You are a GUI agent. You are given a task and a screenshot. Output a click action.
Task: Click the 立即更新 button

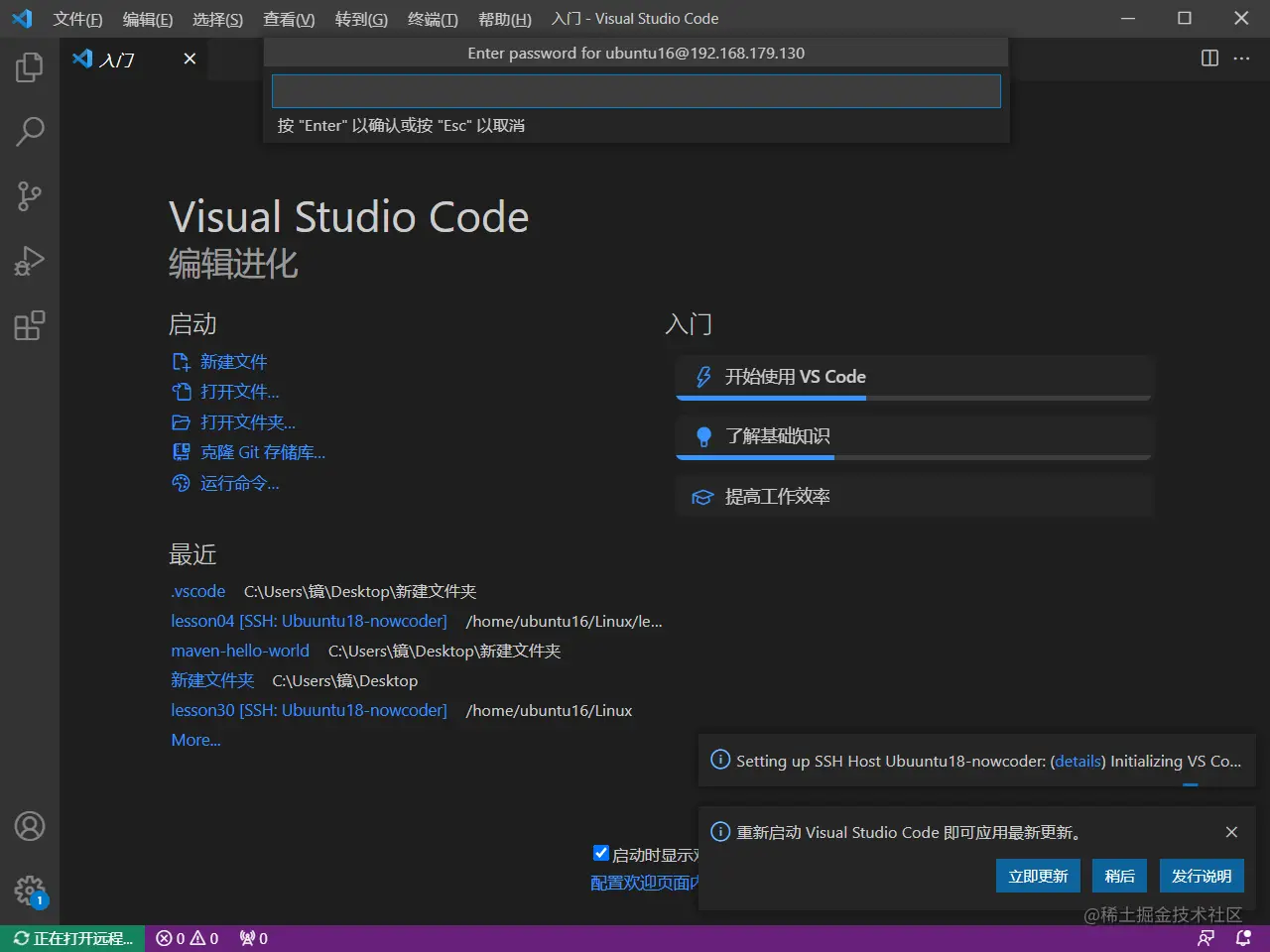coord(1038,876)
